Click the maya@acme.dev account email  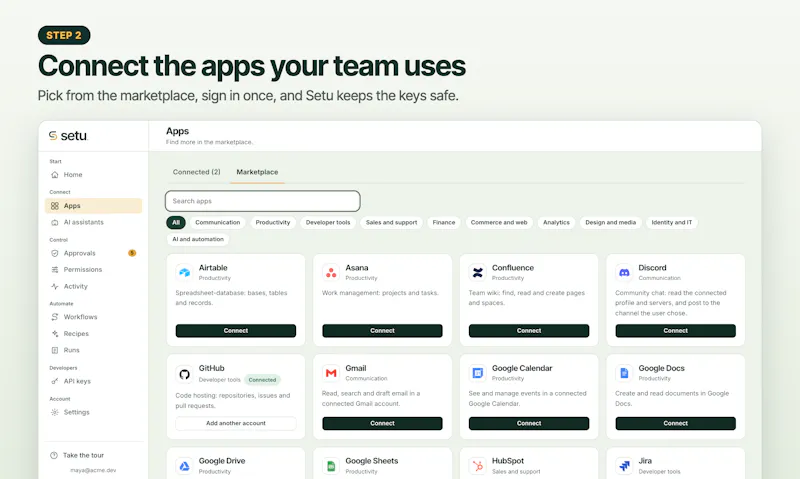pos(93,470)
